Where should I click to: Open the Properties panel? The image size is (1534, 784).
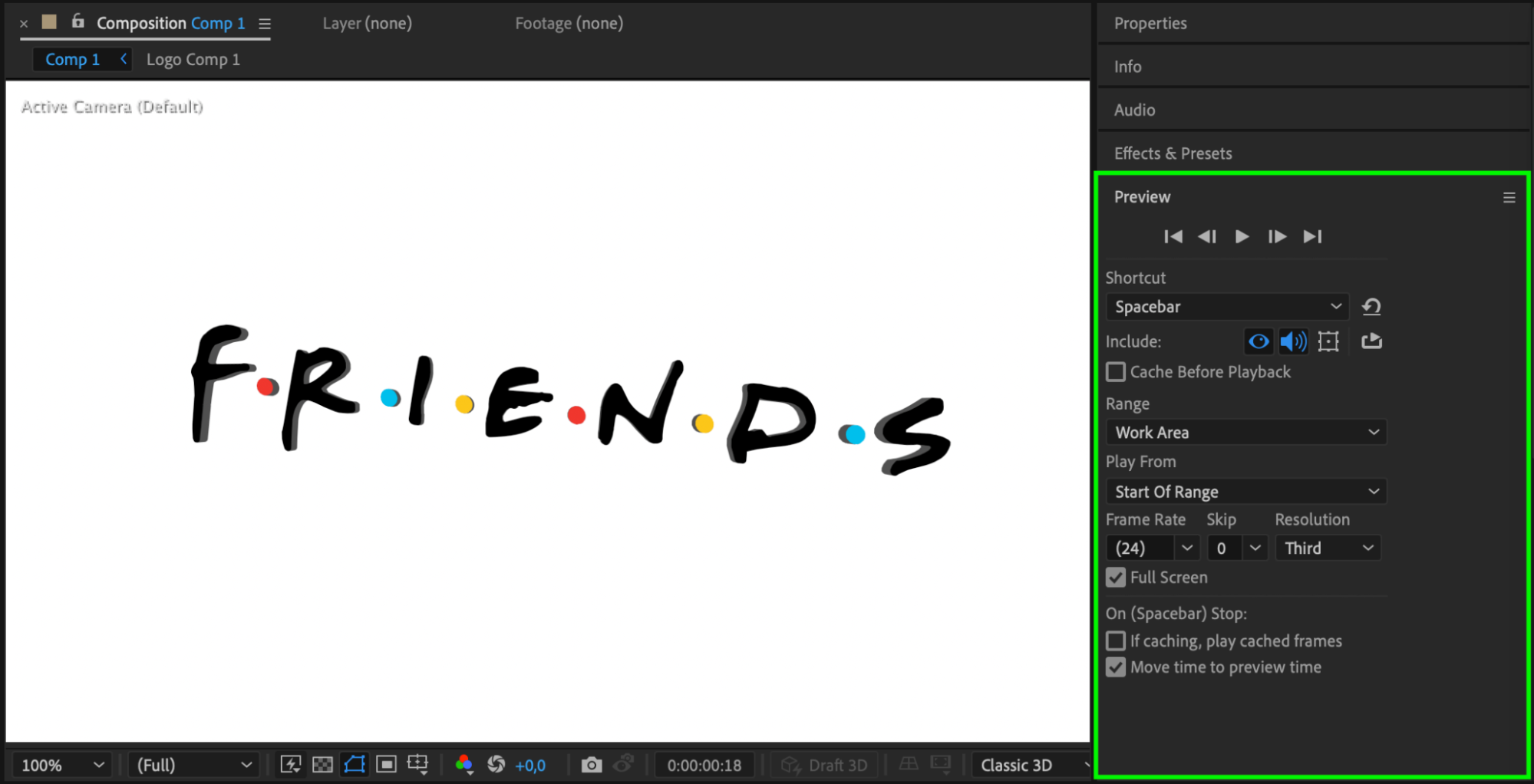1150,24
